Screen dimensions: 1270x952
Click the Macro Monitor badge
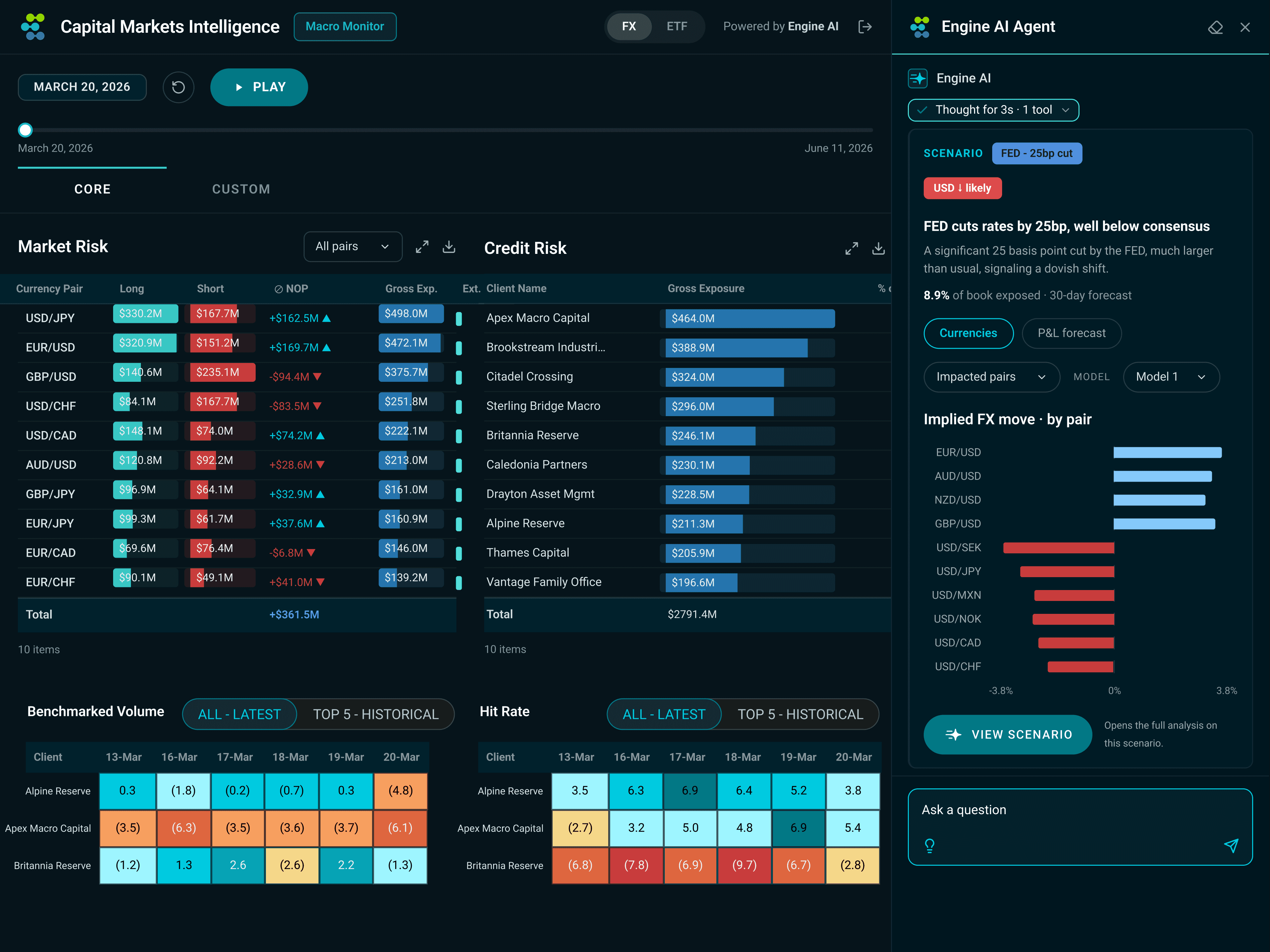(x=345, y=26)
